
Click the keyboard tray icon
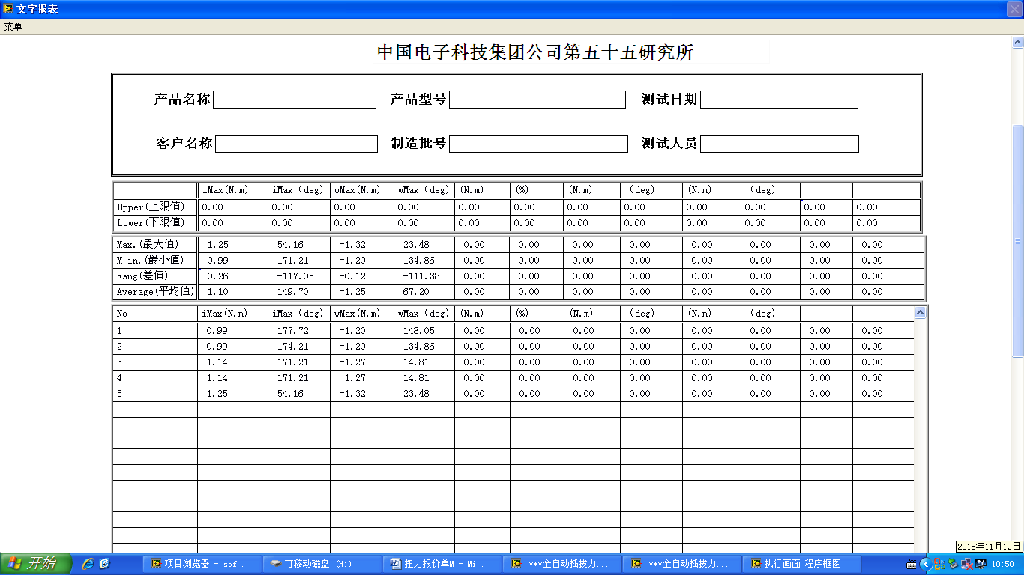[x=911, y=564]
